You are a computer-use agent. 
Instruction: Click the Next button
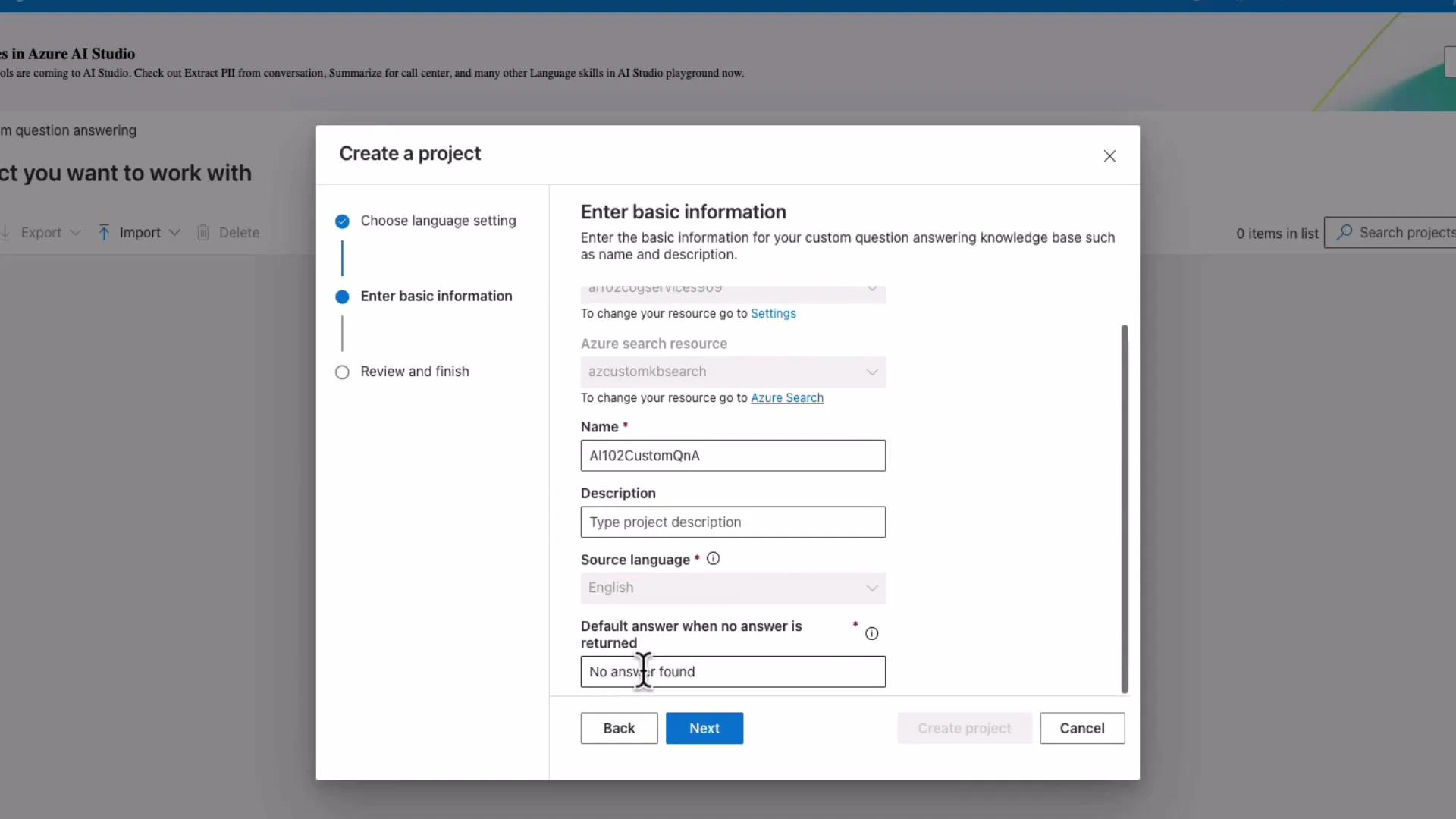click(704, 728)
